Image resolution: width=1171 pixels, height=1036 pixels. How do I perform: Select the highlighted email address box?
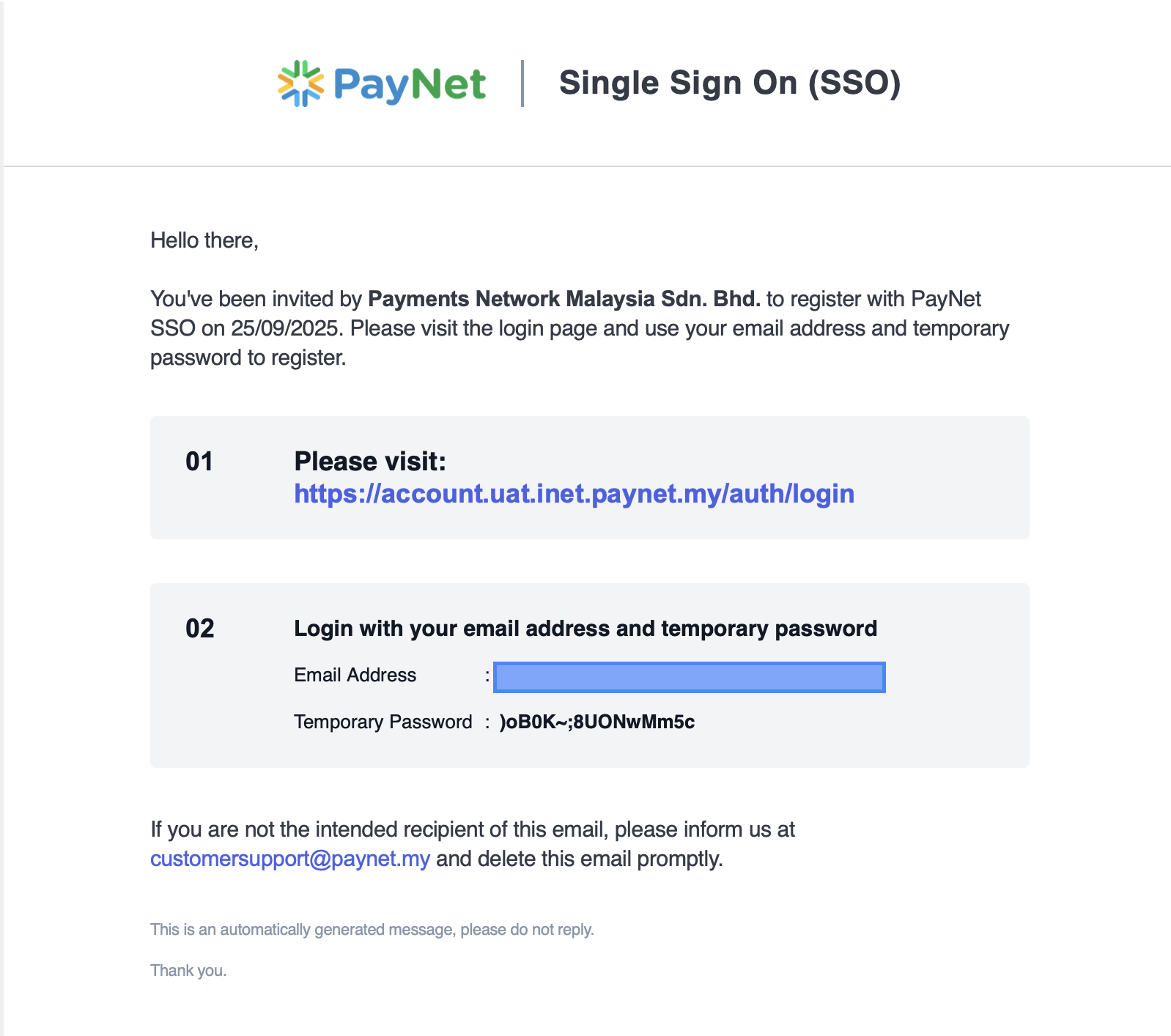click(689, 677)
